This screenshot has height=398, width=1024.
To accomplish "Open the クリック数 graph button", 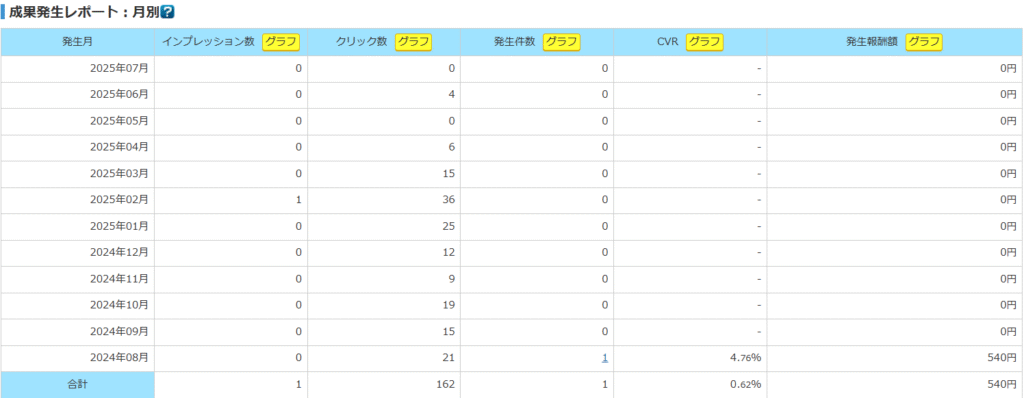I will (x=413, y=42).
